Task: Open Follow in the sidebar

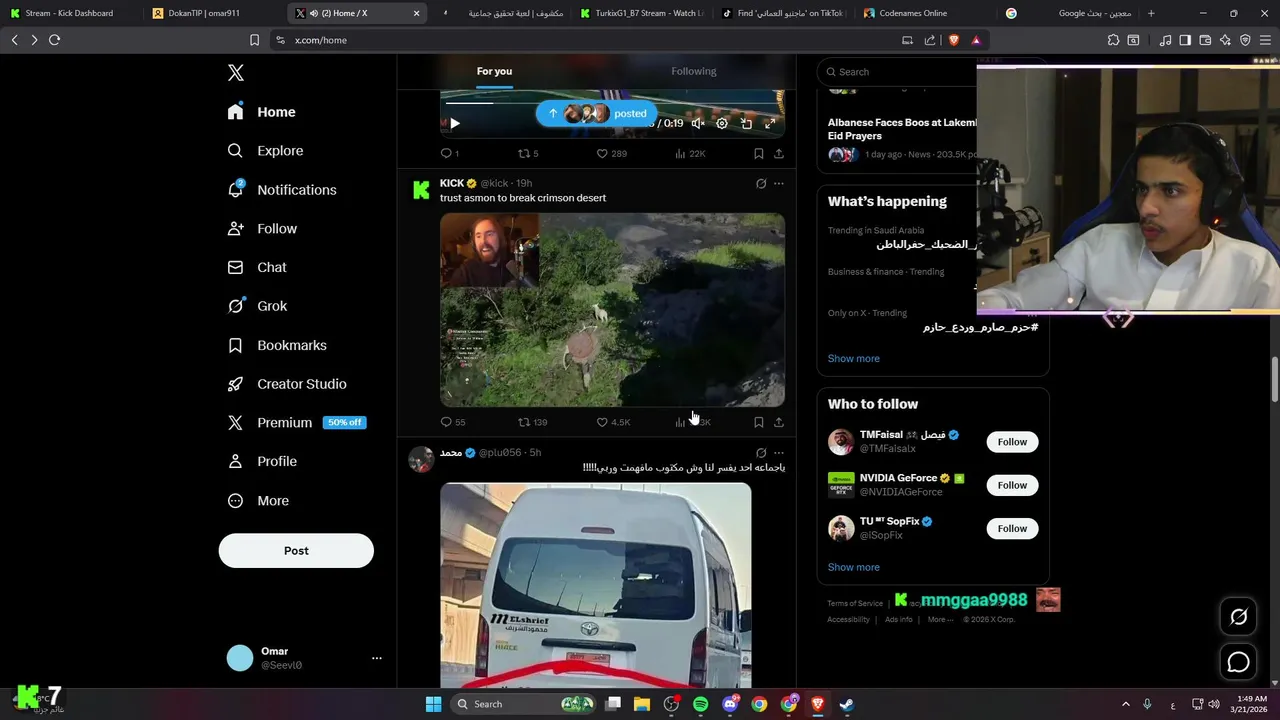Action: (263, 229)
